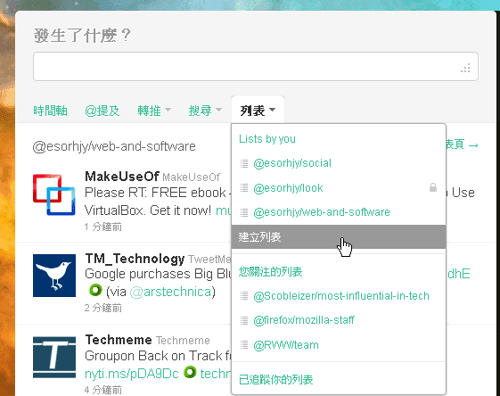Click the list page arrow link at right

pyautogui.click(x=463, y=145)
